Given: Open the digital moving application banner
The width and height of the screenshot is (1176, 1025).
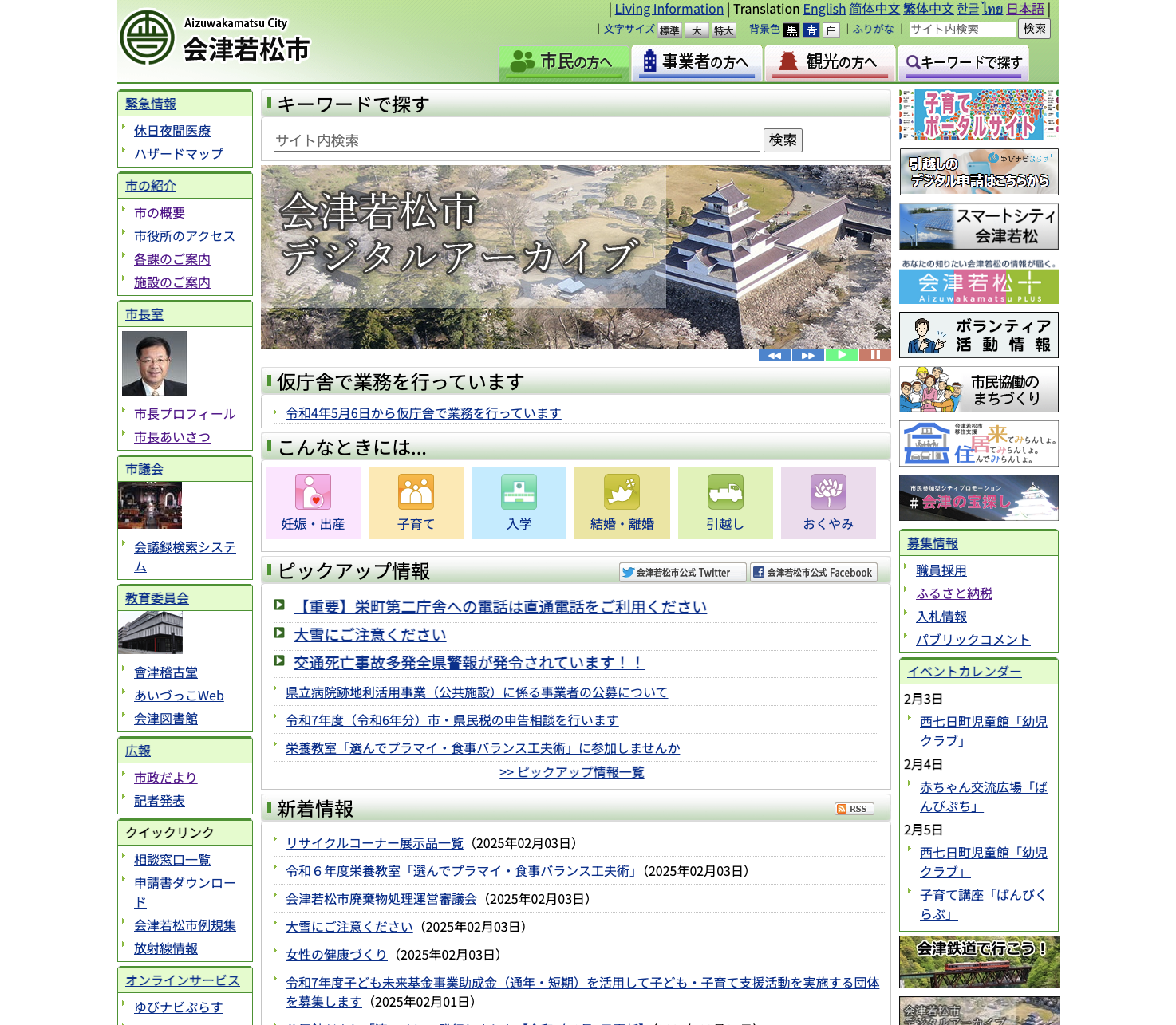Looking at the screenshot, I should coord(979,171).
